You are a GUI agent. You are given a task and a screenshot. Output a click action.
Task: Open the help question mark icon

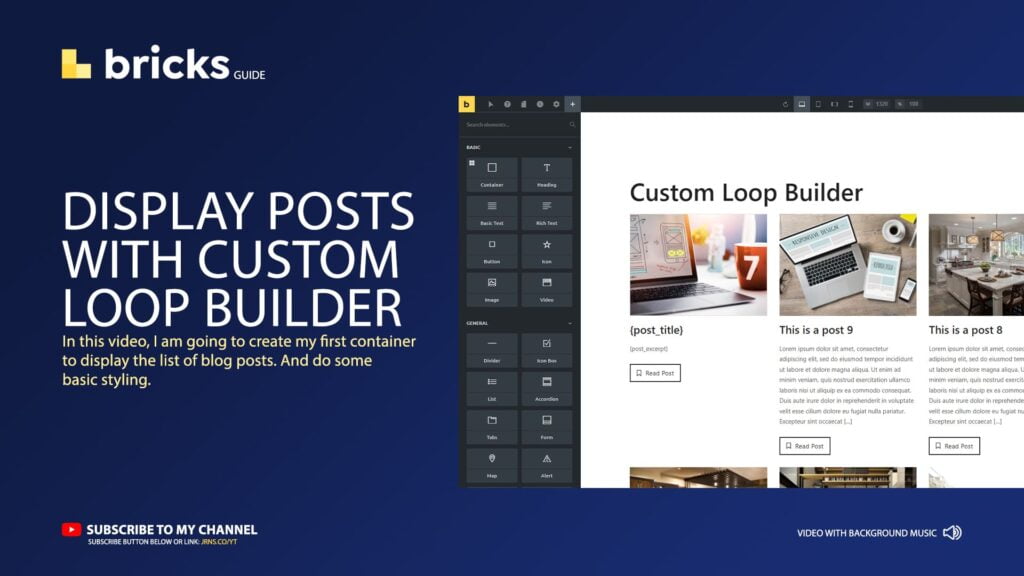(x=507, y=104)
